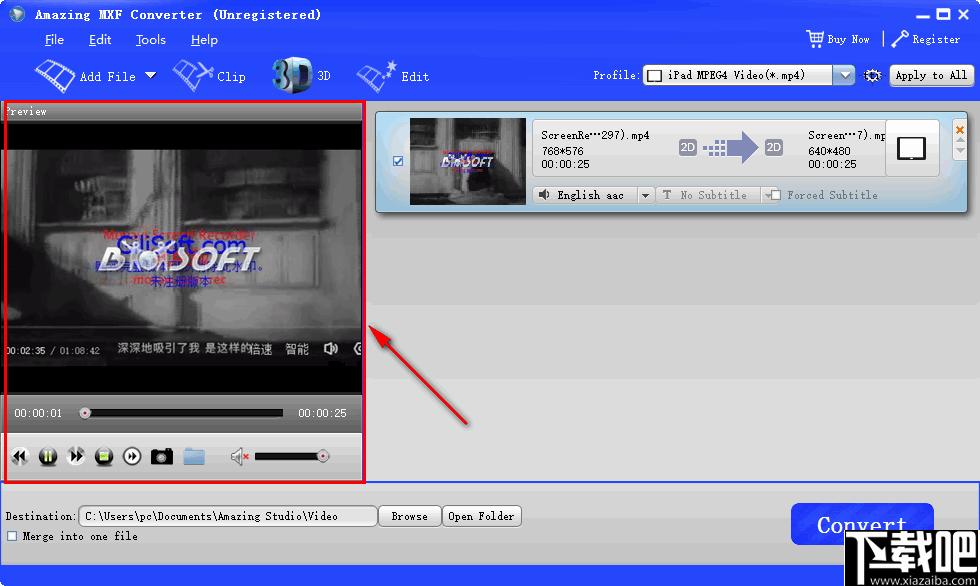The height and width of the screenshot is (586, 980).
Task: Expand the Add File dropdown arrow
Action: pyautogui.click(x=151, y=76)
